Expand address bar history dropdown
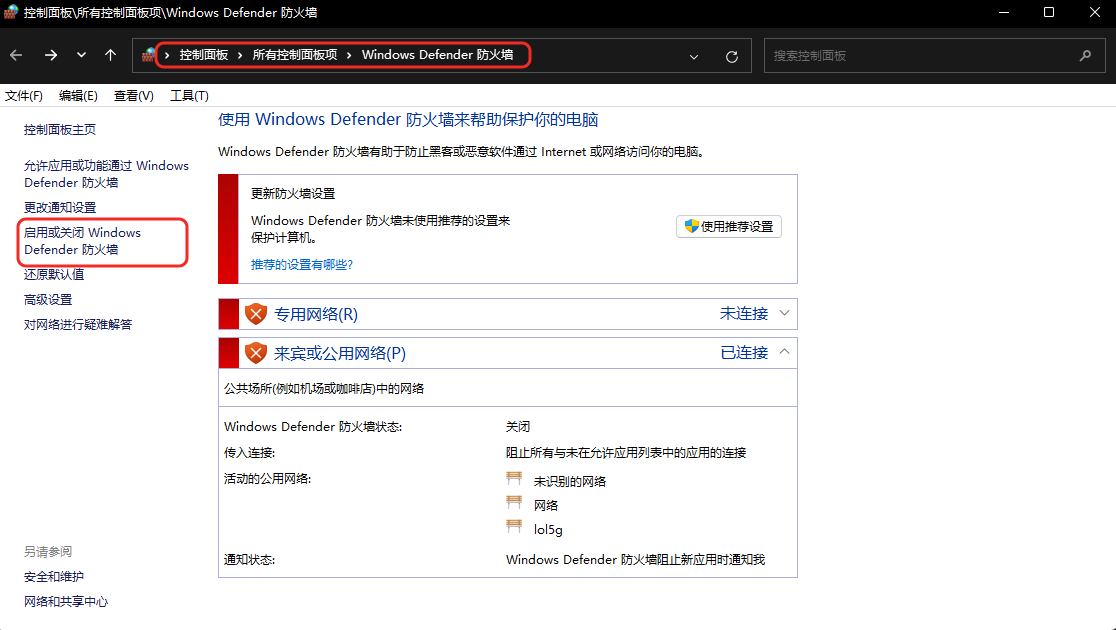The width and height of the screenshot is (1116, 630). coord(694,56)
